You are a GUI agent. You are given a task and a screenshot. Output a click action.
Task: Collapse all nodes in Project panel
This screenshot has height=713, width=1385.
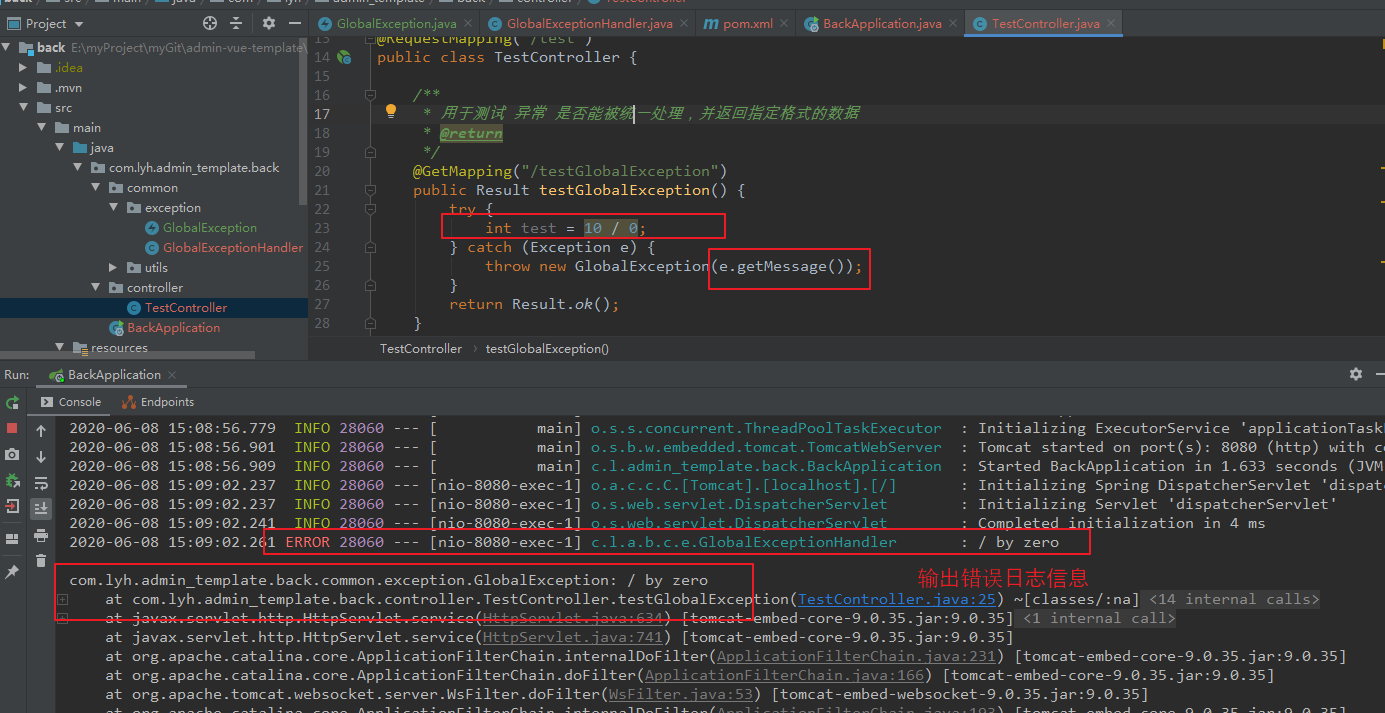pyautogui.click(x=238, y=23)
